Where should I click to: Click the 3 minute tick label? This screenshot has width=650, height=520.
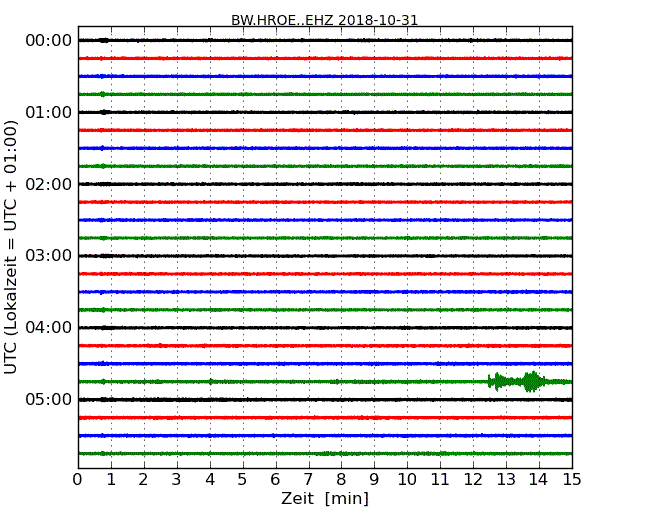click(x=177, y=480)
